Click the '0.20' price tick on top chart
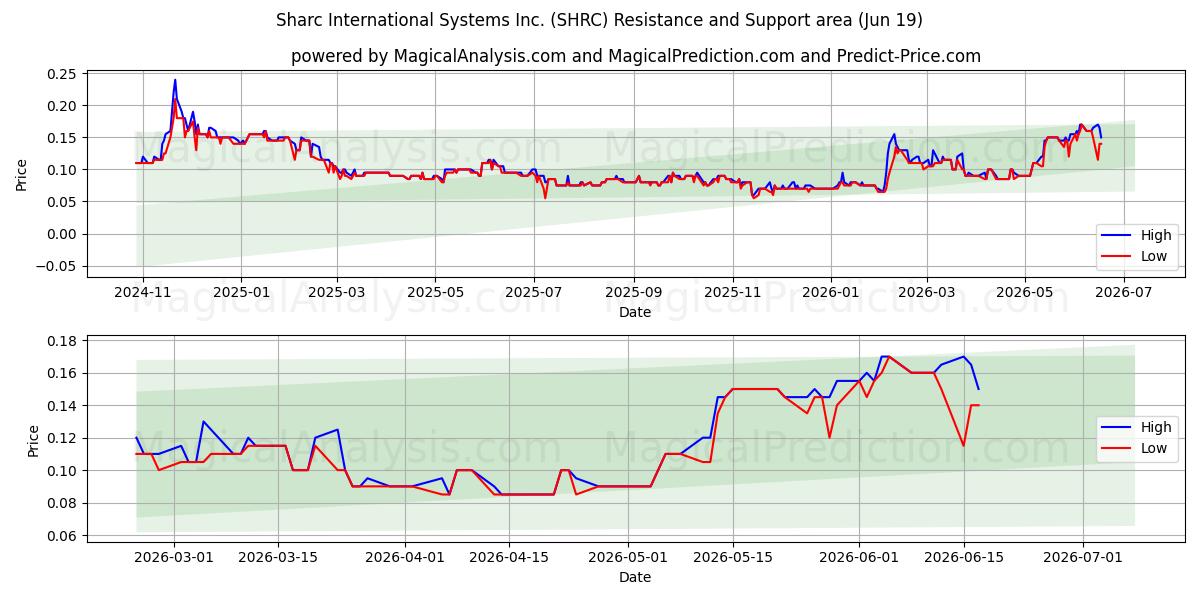The width and height of the screenshot is (1200, 600). point(62,106)
